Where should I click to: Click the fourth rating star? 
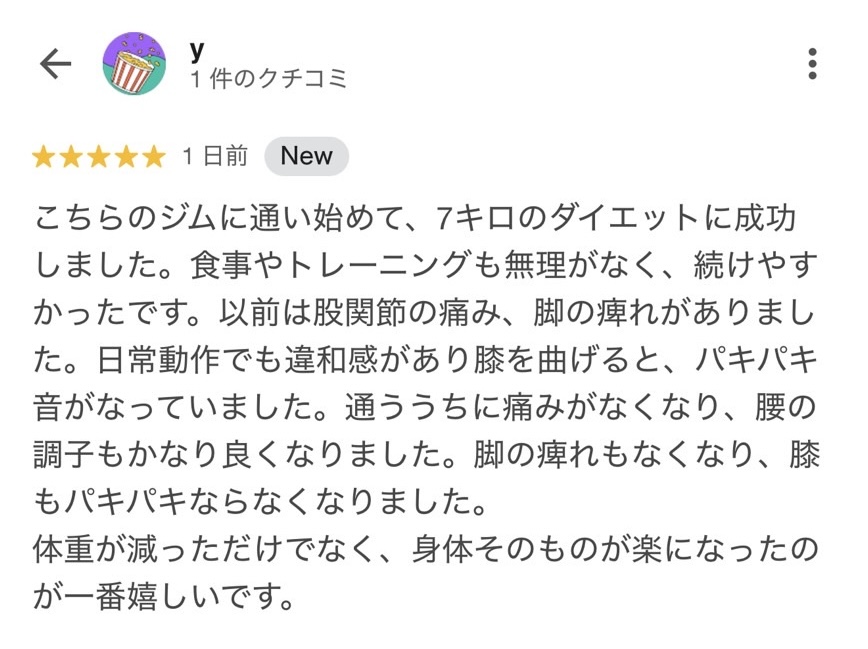125,157
